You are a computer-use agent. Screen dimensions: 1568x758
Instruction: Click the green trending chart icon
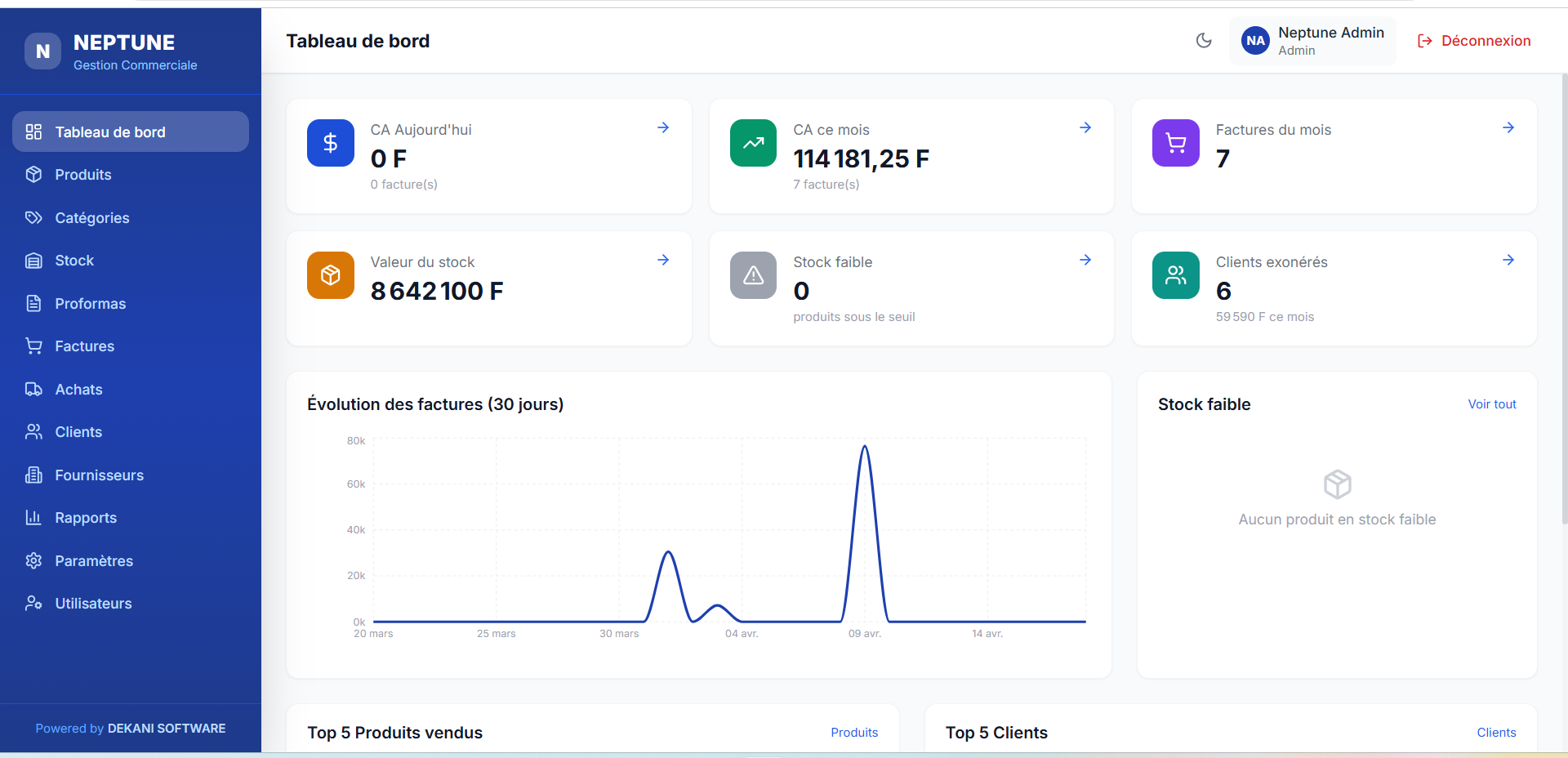(x=753, y=143)
